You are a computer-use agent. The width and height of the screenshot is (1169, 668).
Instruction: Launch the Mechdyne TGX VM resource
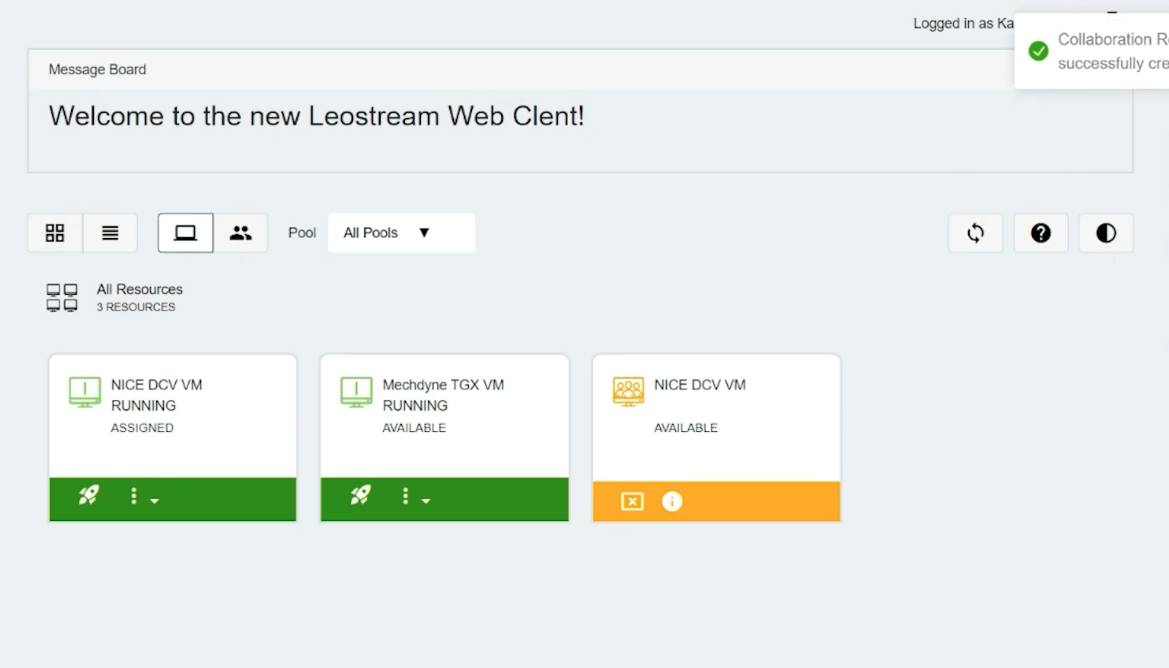[360, 496]
